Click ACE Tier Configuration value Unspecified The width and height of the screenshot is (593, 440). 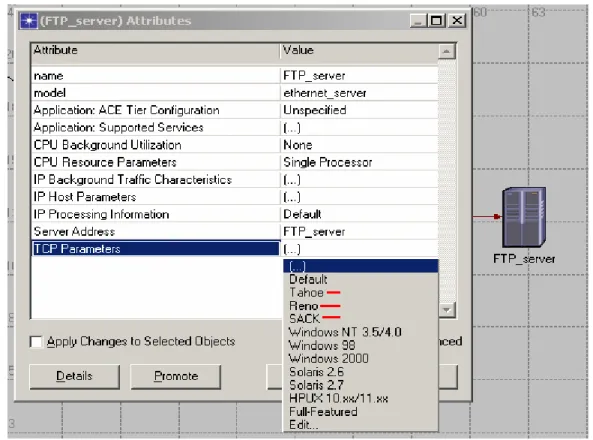(x=359, y=110)
